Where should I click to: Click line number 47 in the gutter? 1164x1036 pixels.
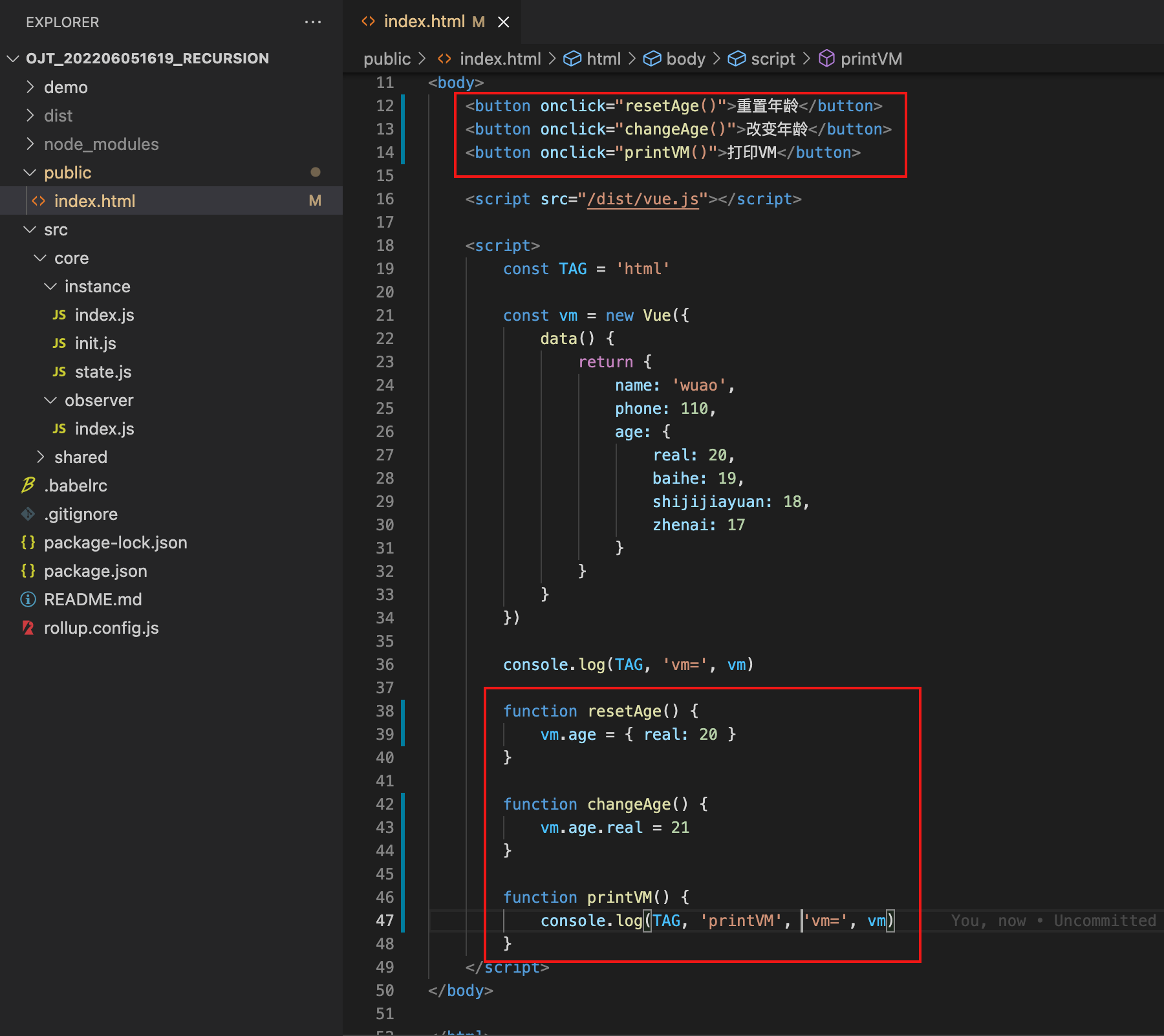(x=385, y=920)
